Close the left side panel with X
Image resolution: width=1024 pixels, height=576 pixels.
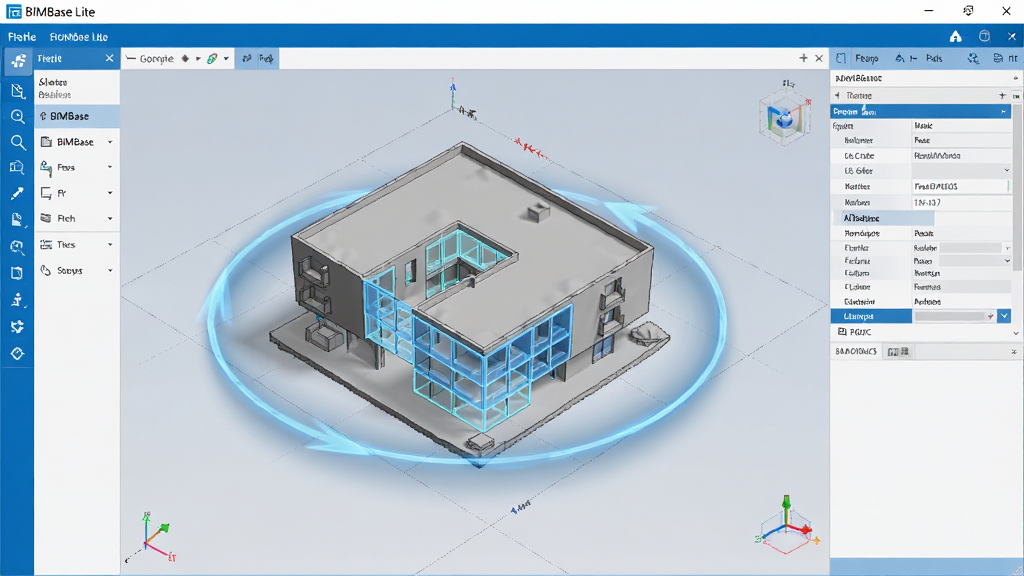109,58
